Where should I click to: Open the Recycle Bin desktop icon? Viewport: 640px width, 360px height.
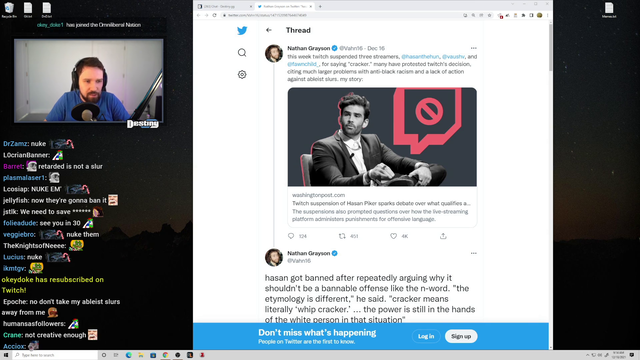9,10
